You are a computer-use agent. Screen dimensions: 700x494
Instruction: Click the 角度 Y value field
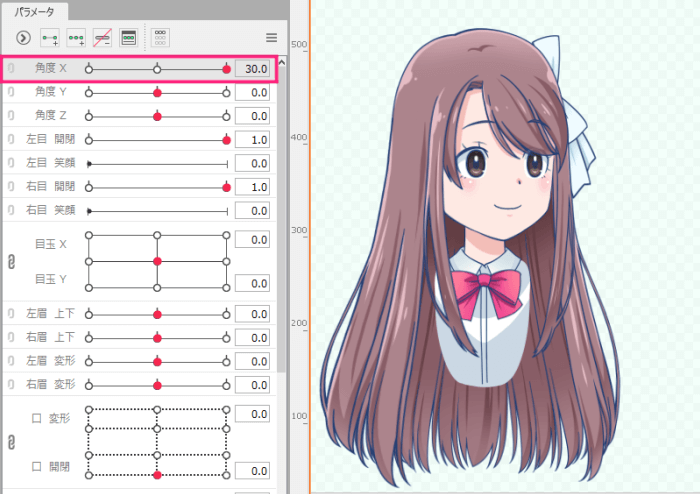(x=252, y=92)
